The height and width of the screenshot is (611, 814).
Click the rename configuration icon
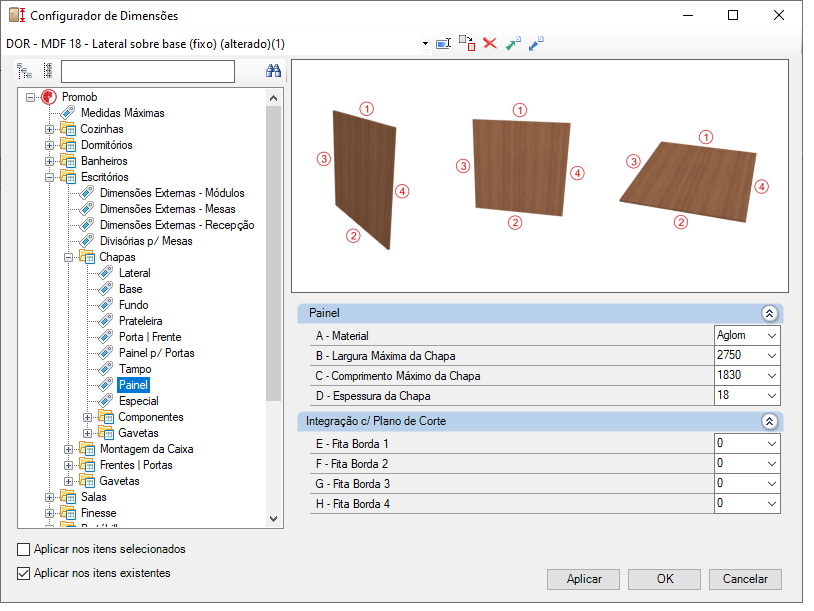point(443,44)
